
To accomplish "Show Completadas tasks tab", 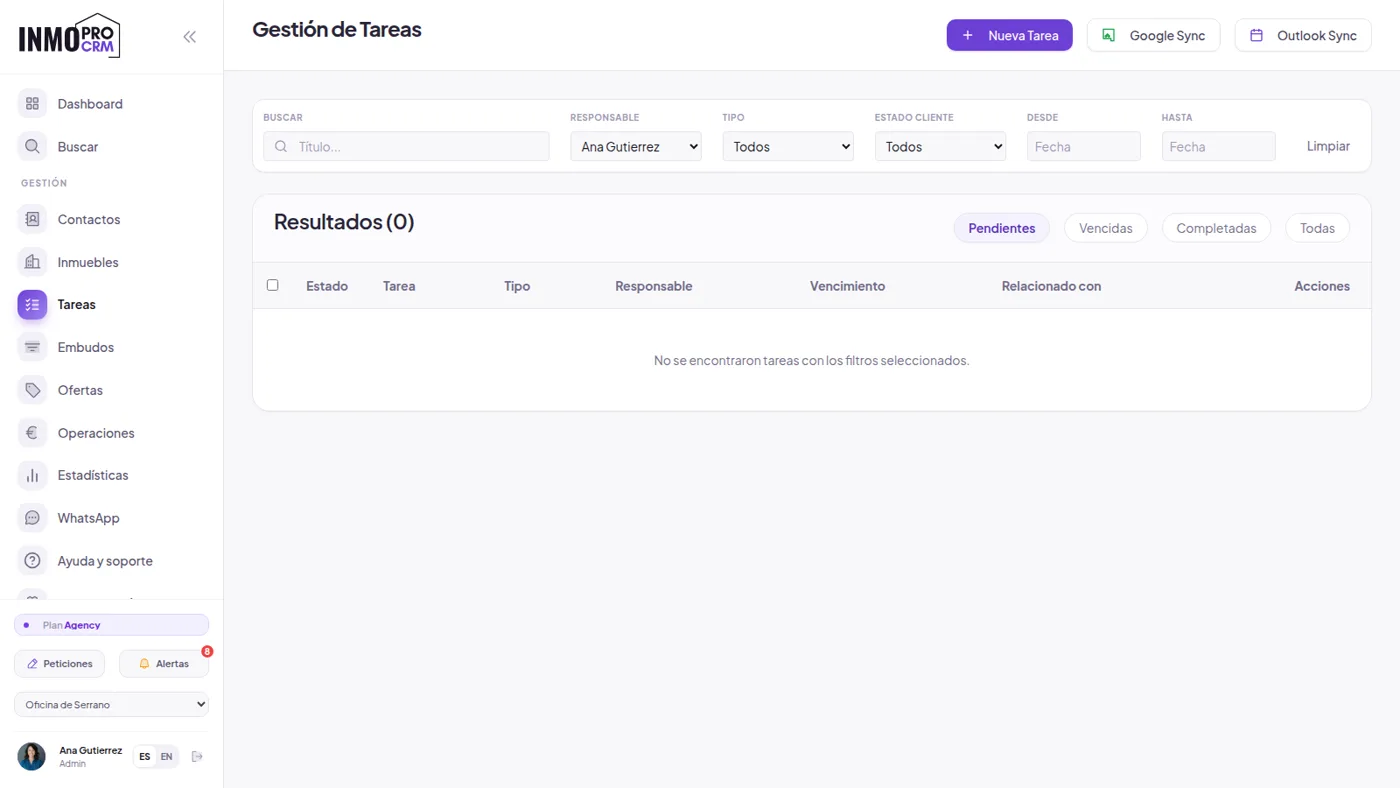I will click(1216, 228).
